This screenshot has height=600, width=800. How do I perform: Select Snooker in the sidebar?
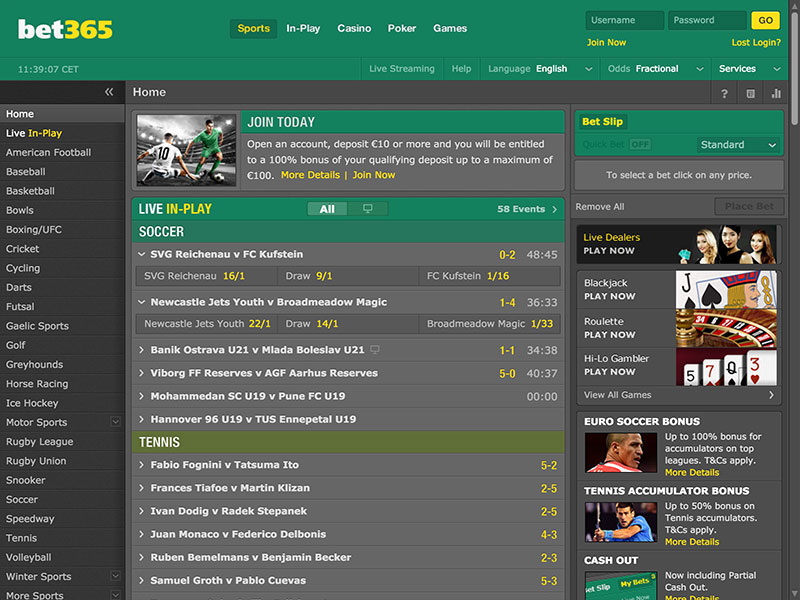[x=62, y=480]
